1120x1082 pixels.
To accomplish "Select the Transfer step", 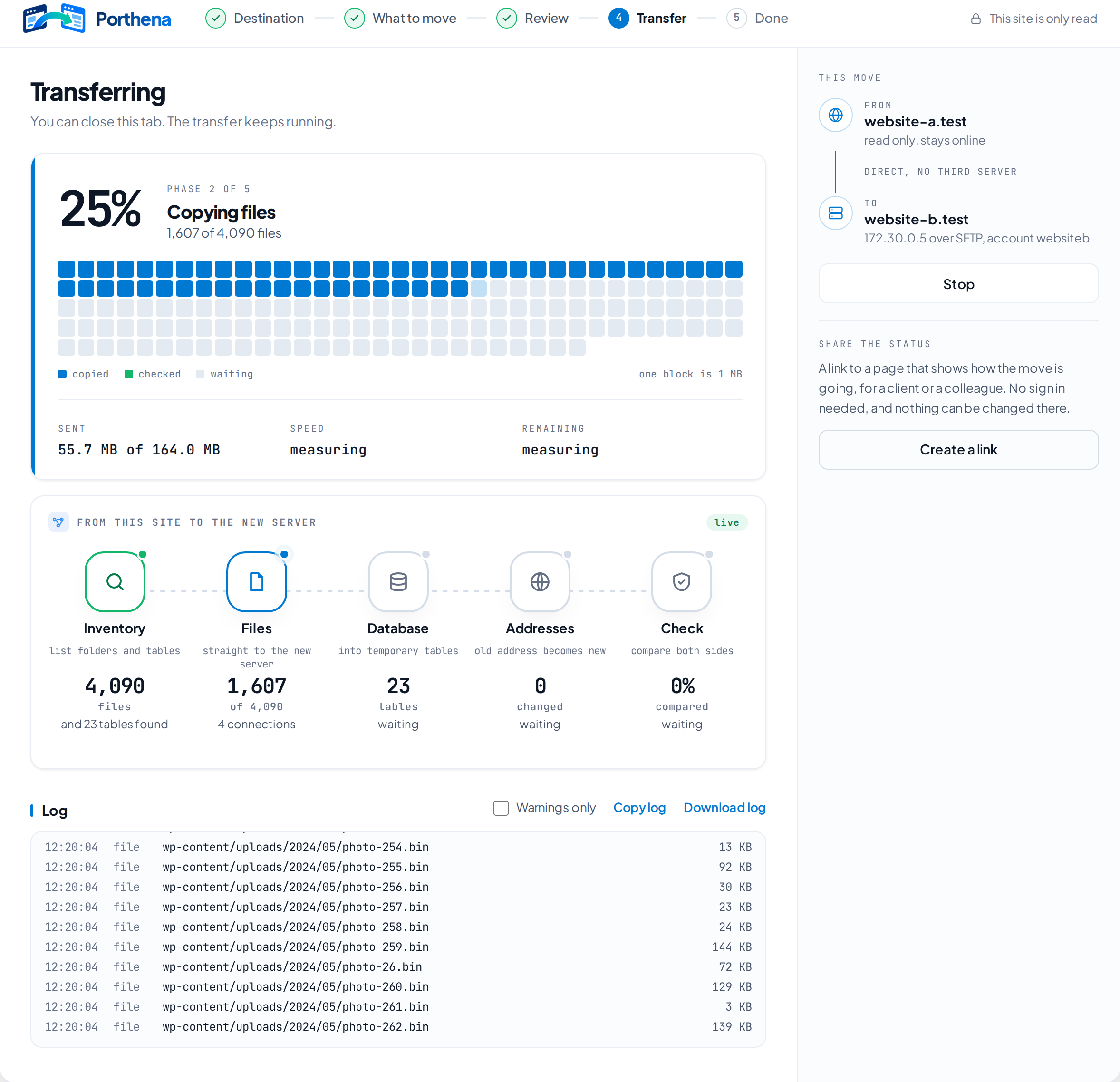I will pyautogui.click(x=647, y=18).
